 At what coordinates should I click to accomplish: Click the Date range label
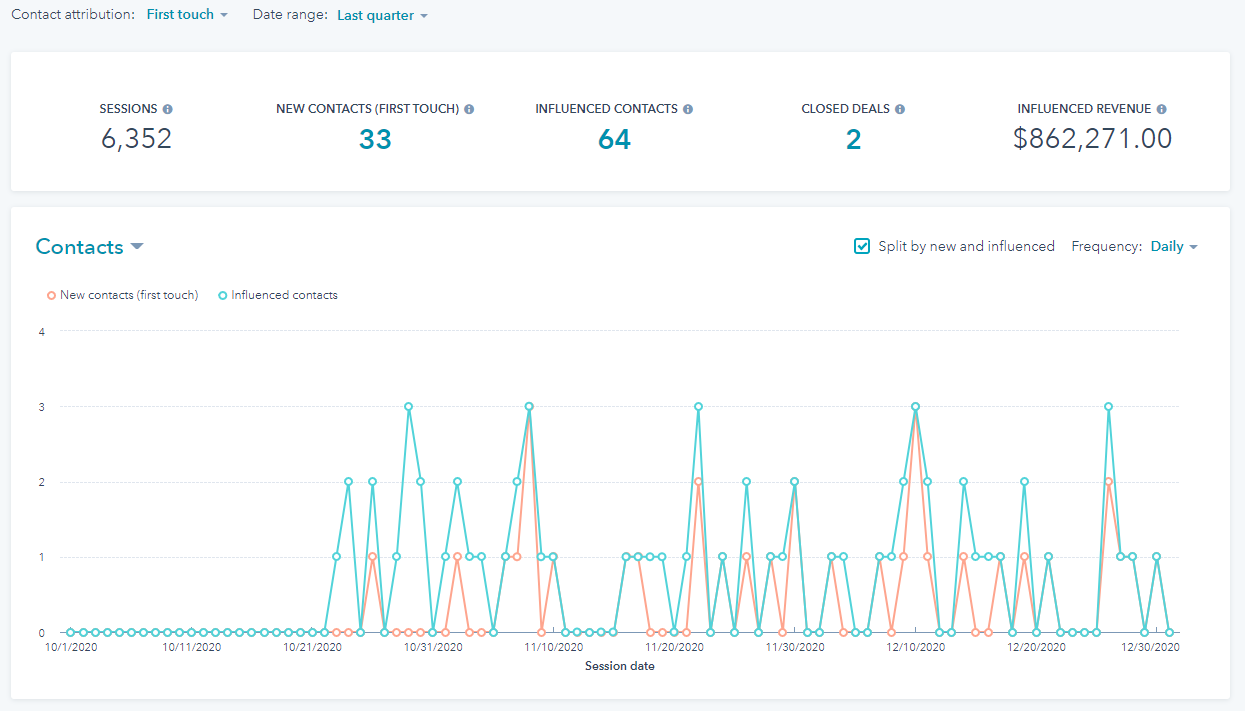click(290, 15)
